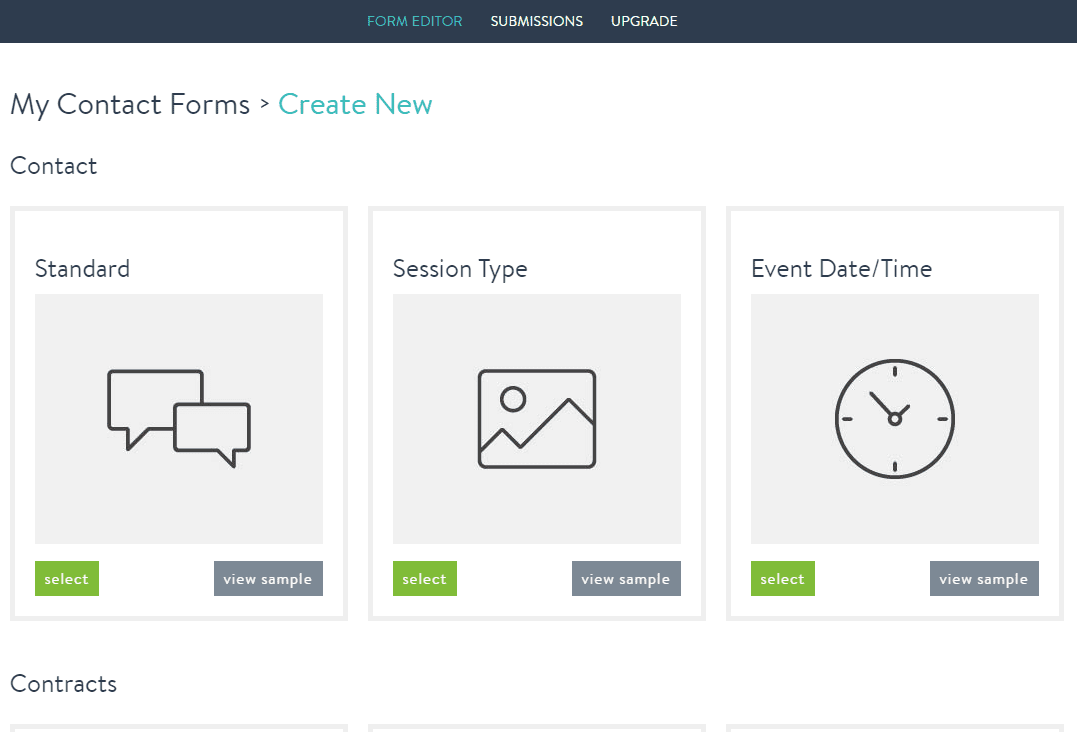The image size is (1077, 732).
Task: Go back to My Contact Forms
Action: click(129, 103)
